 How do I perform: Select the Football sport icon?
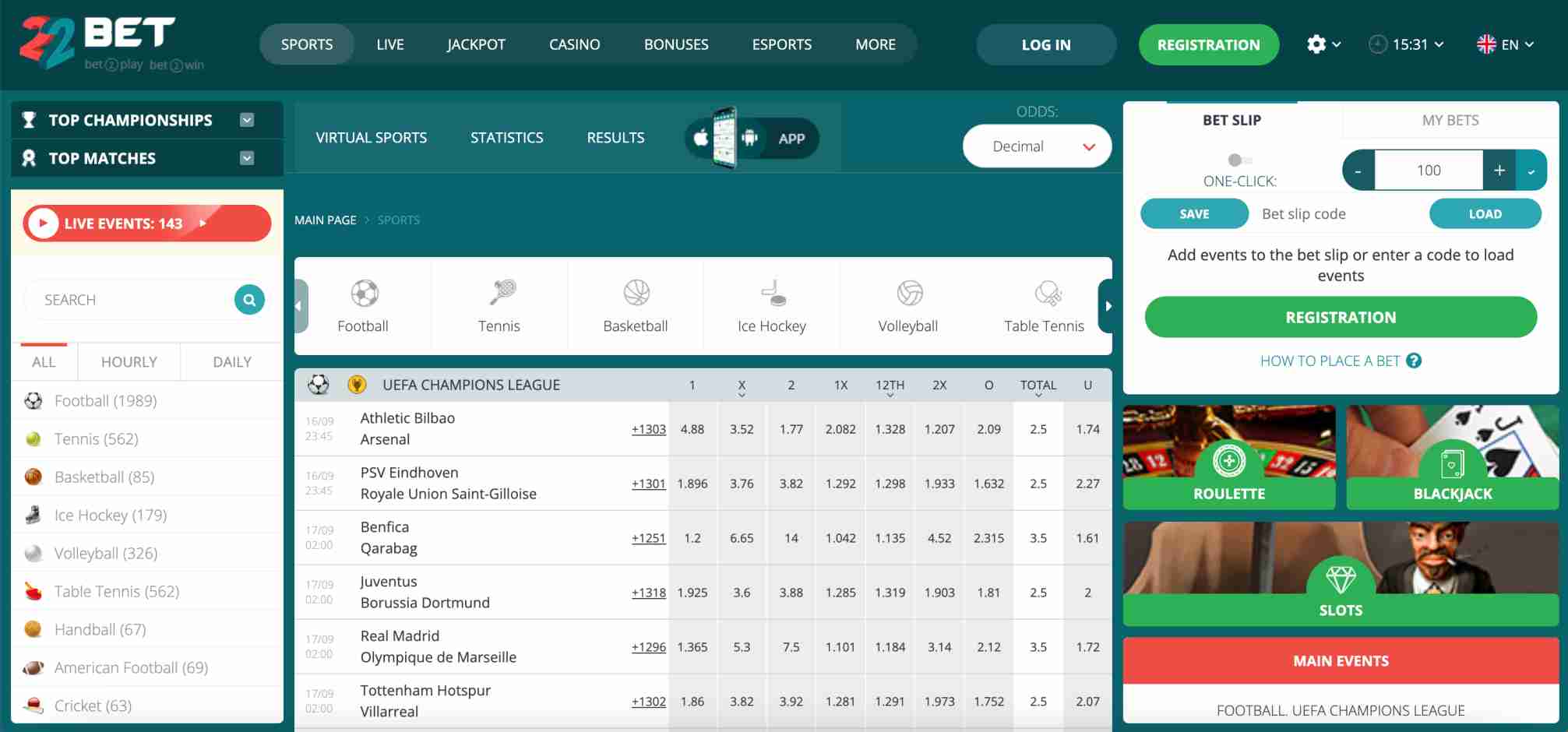tap(362, 304)
